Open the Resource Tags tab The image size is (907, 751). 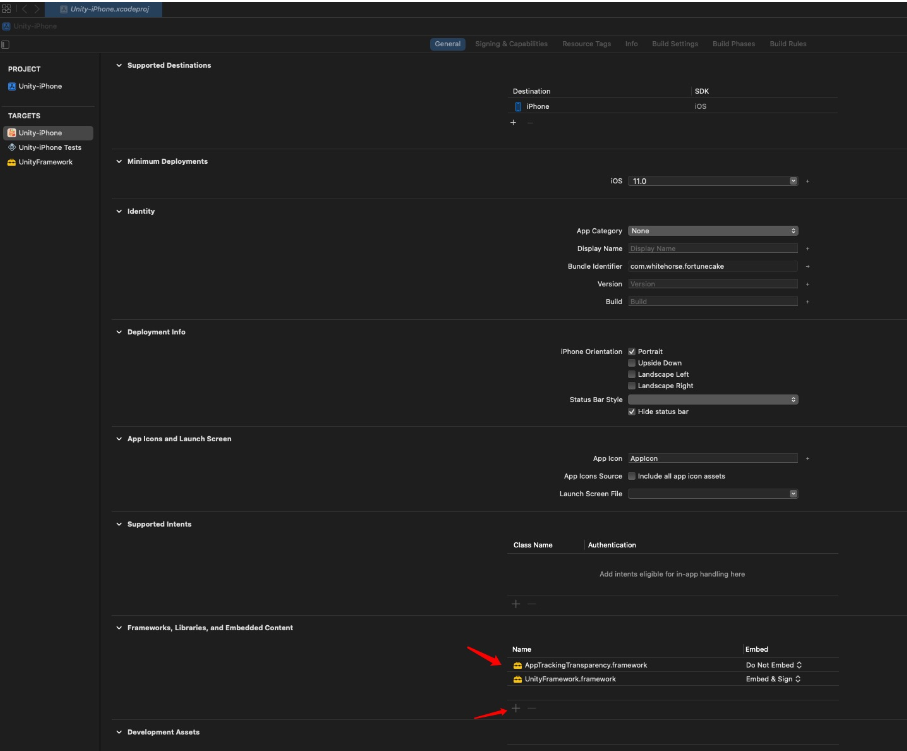[x=587, y=44]
